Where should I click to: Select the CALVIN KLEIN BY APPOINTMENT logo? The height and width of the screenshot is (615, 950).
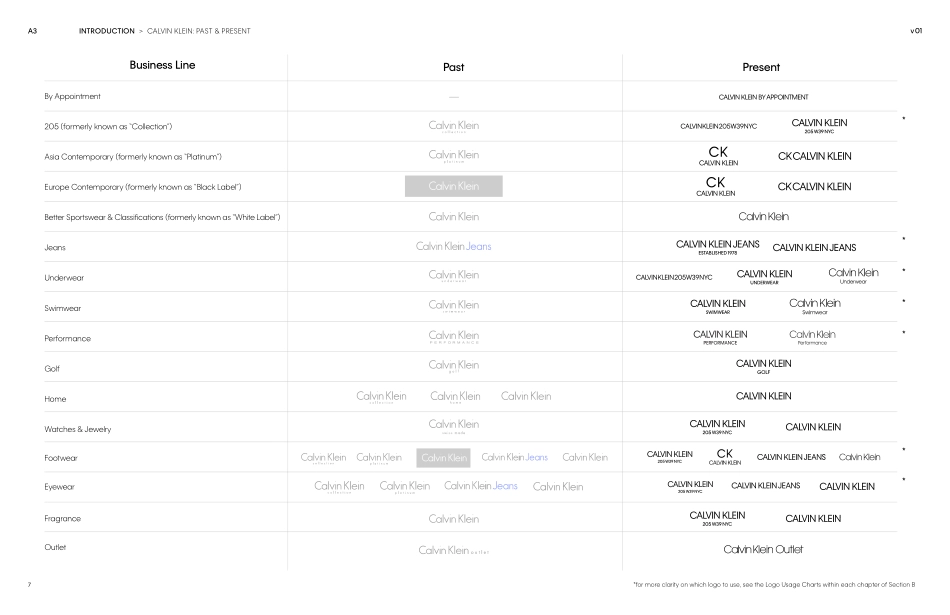[763, 97]
